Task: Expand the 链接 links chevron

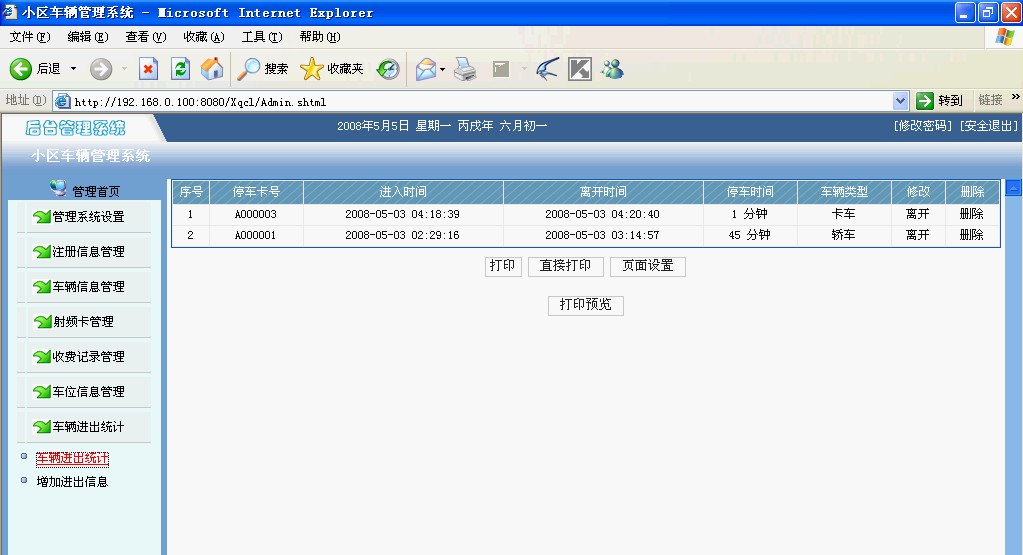Action: coord(1015,97)
